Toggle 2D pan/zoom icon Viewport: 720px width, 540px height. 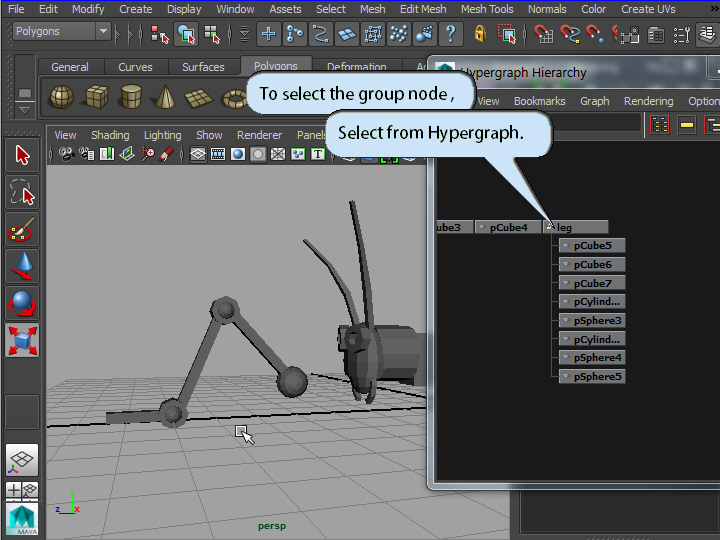pyautogui.click(x=147, y=154)
